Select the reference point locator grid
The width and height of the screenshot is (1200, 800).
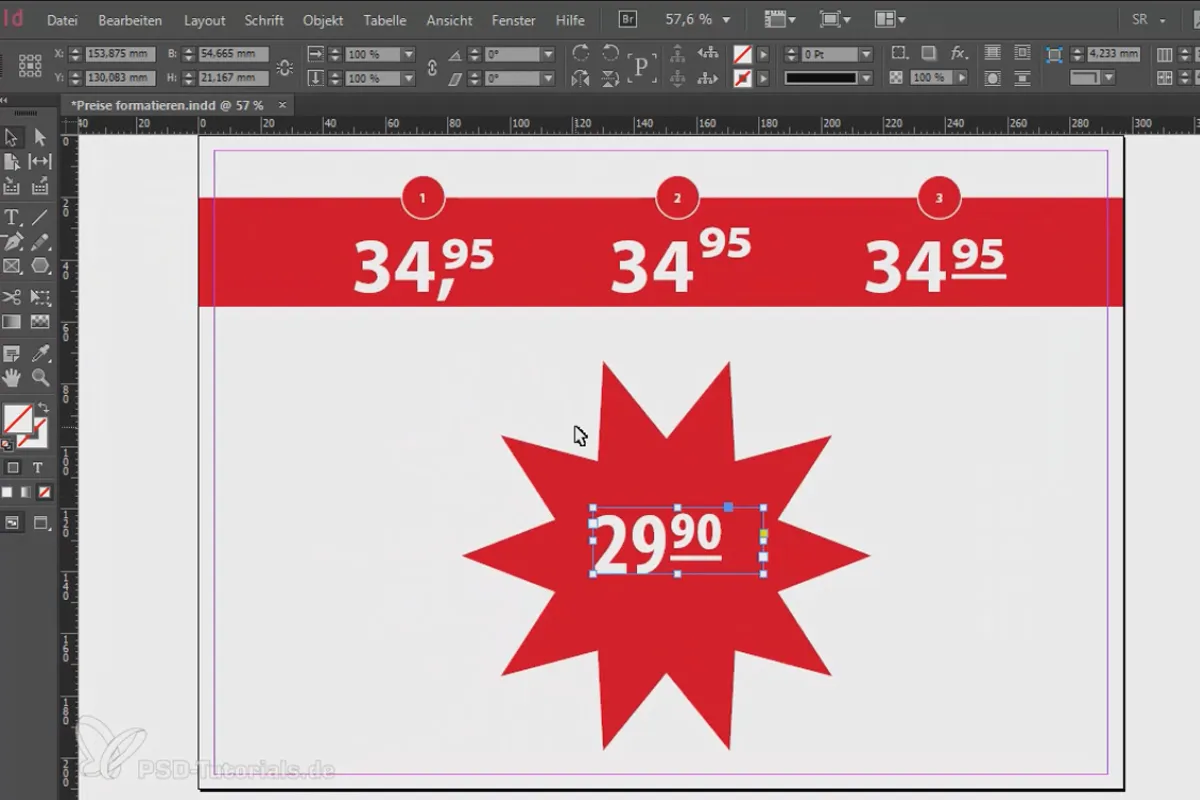[29, 66]
